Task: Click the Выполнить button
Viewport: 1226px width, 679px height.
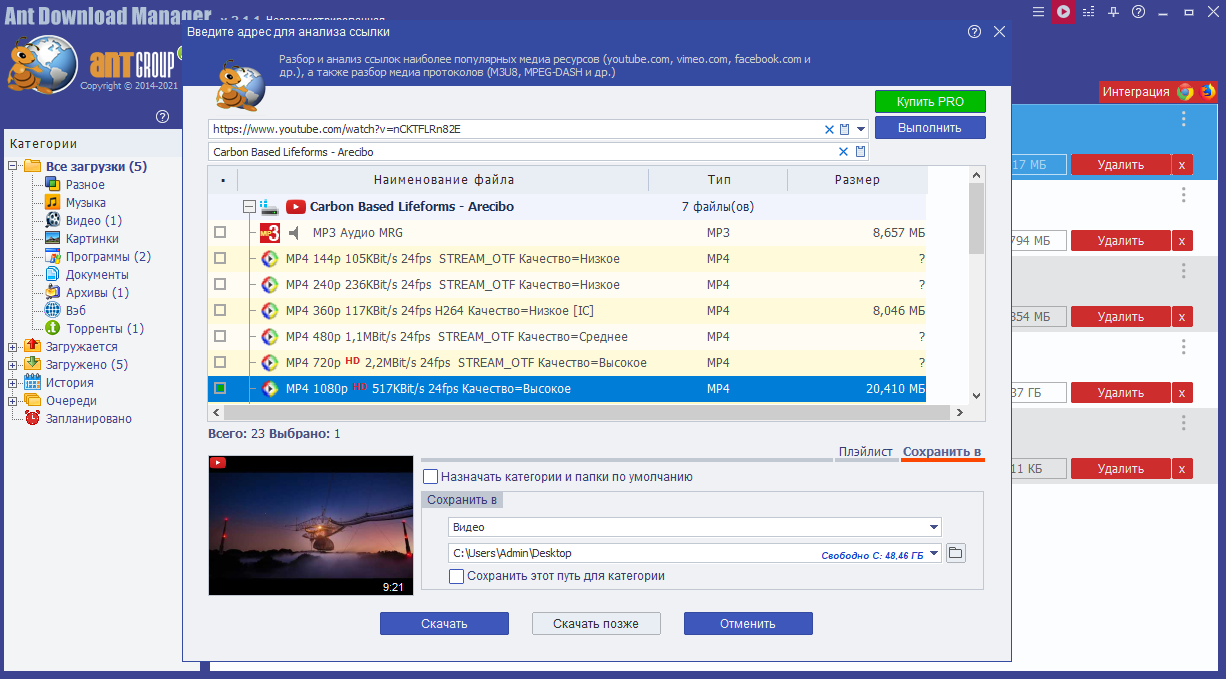Action: [x=930, y=128]
